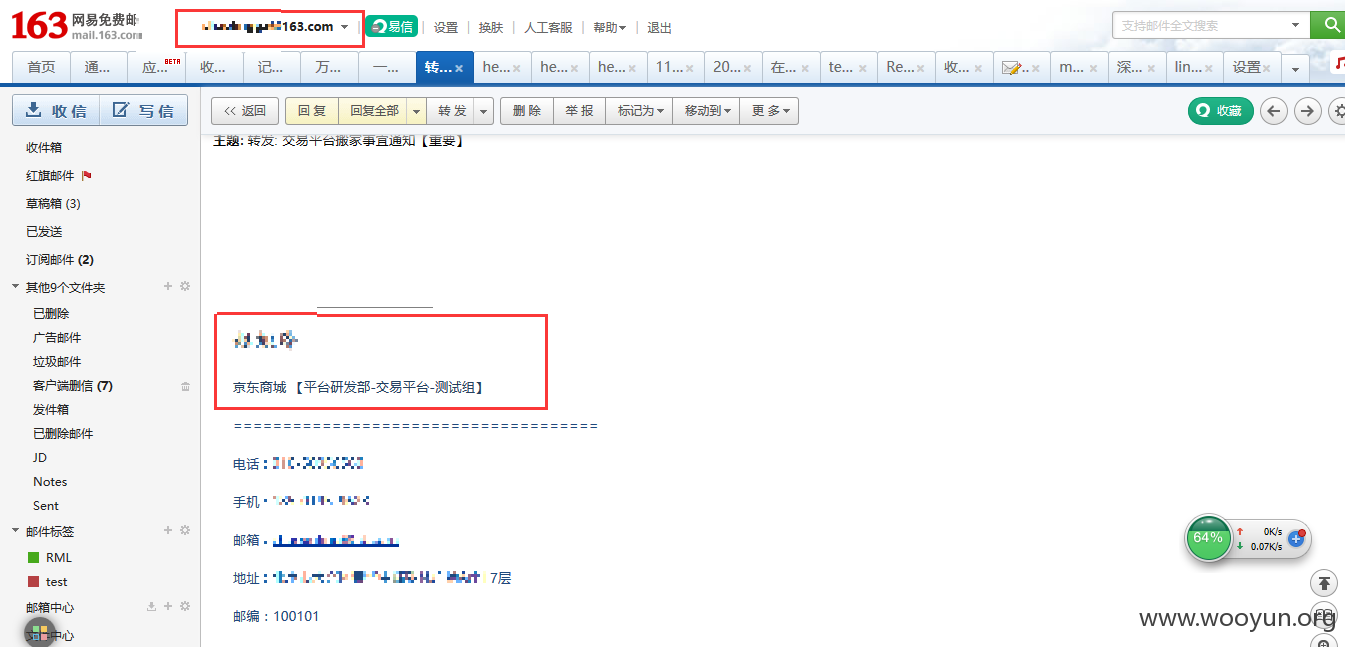Image resolution: width=1345 pixels, height=647 pixels.
Task: Open the search box dropdown arrow
Action: (1296, 25)
